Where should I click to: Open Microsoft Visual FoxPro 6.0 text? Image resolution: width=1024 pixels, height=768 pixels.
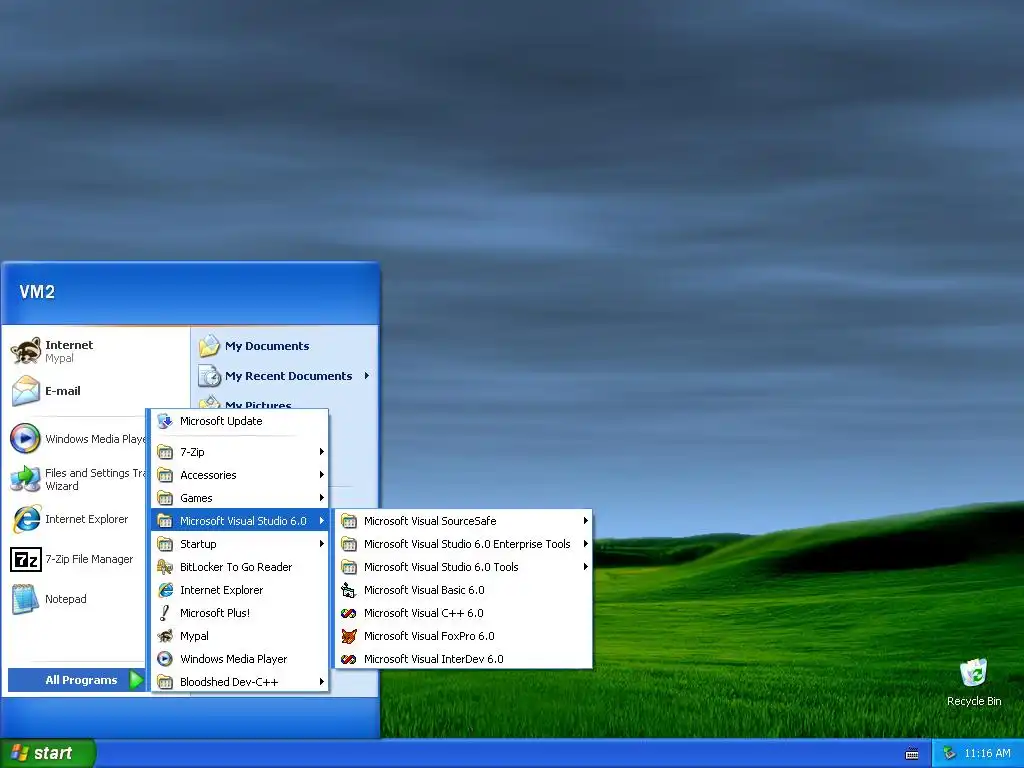429,636
